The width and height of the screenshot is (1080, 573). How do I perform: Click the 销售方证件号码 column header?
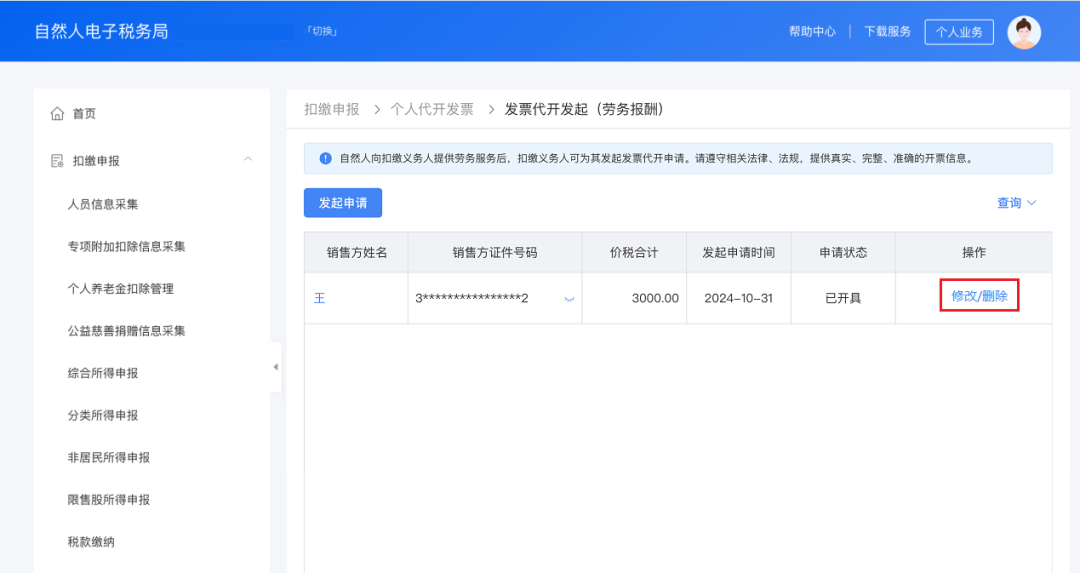(x=495, y=253)
